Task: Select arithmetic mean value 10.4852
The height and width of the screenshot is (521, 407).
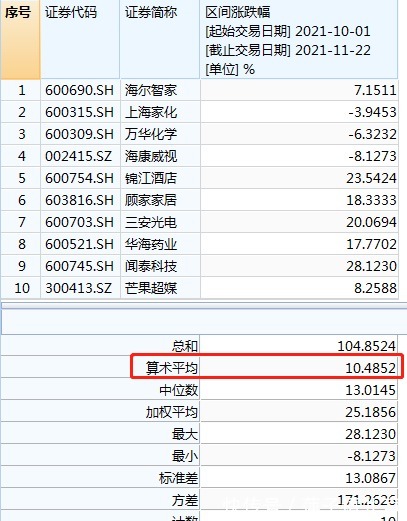Action: pos(370,368)
